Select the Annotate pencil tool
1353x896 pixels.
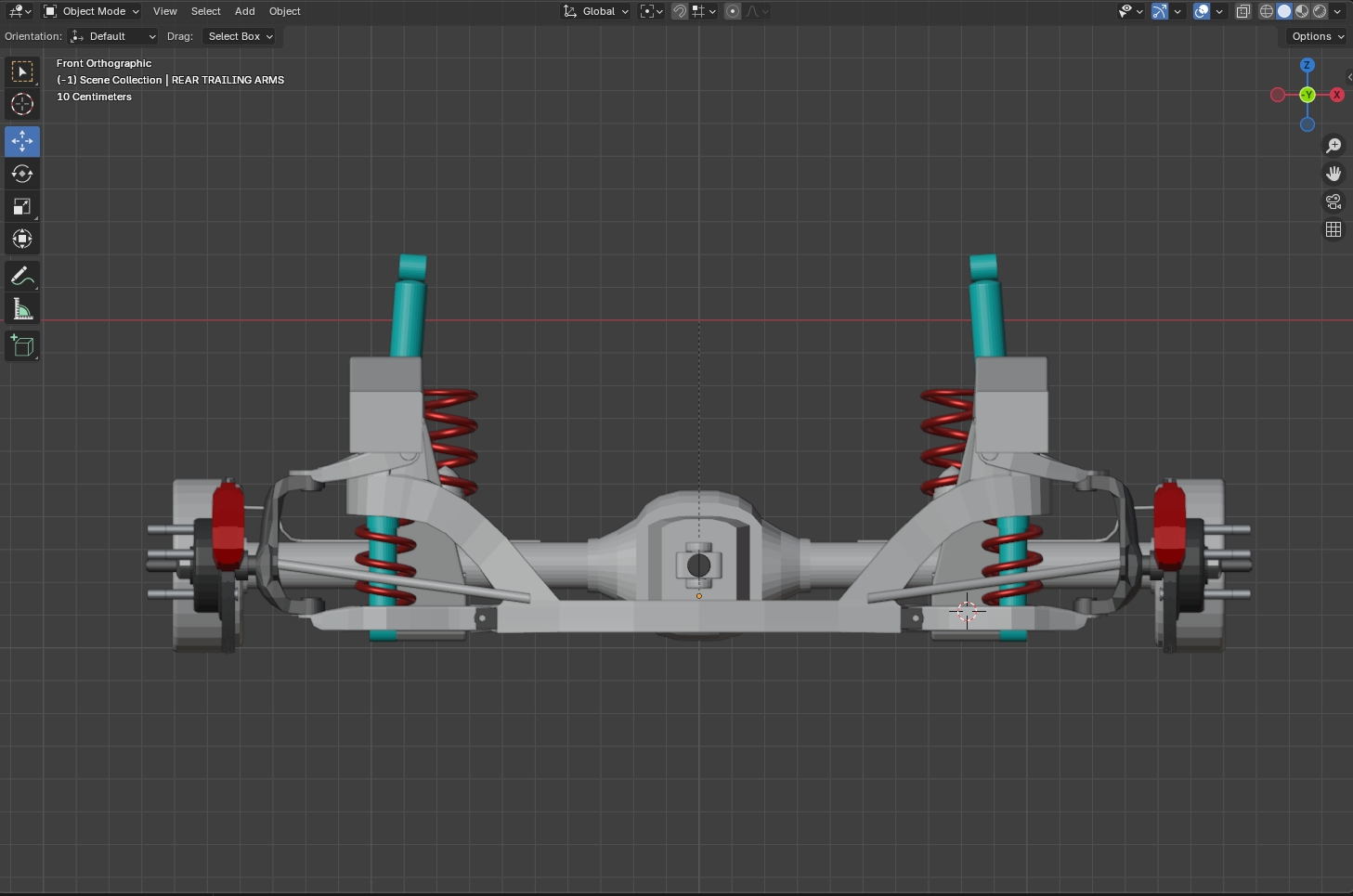click(22, 276)
